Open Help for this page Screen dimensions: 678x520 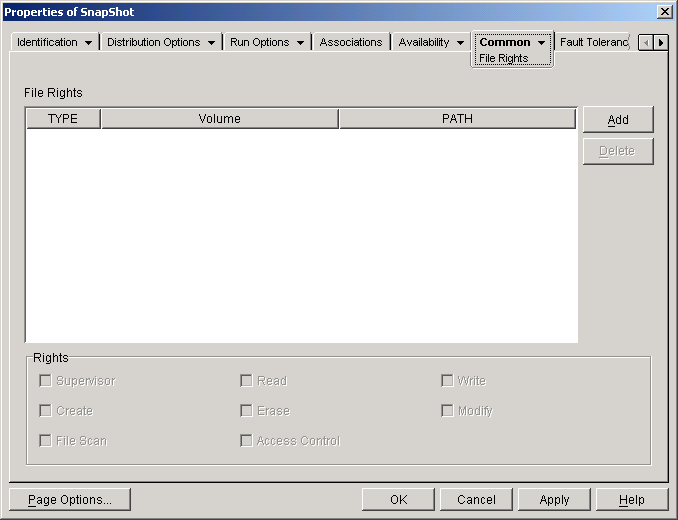(632, 500)
